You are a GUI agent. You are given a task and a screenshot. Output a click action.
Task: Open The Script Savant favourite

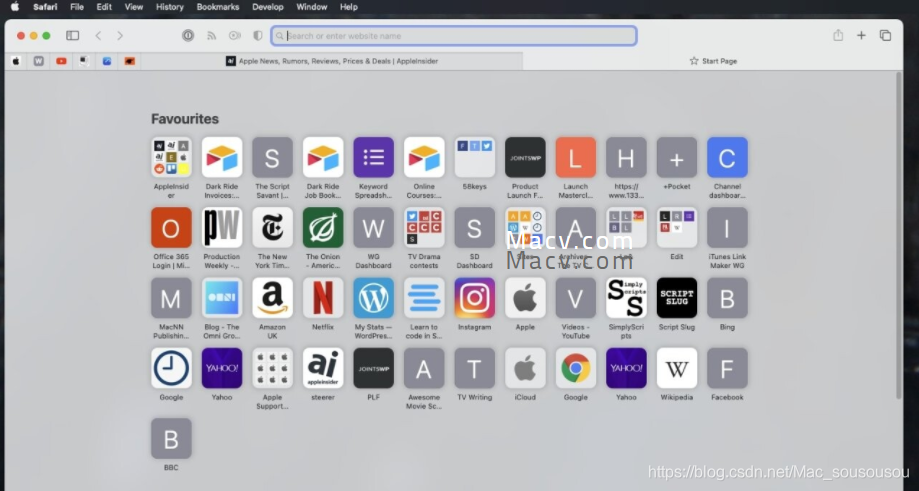click(273, 157)
